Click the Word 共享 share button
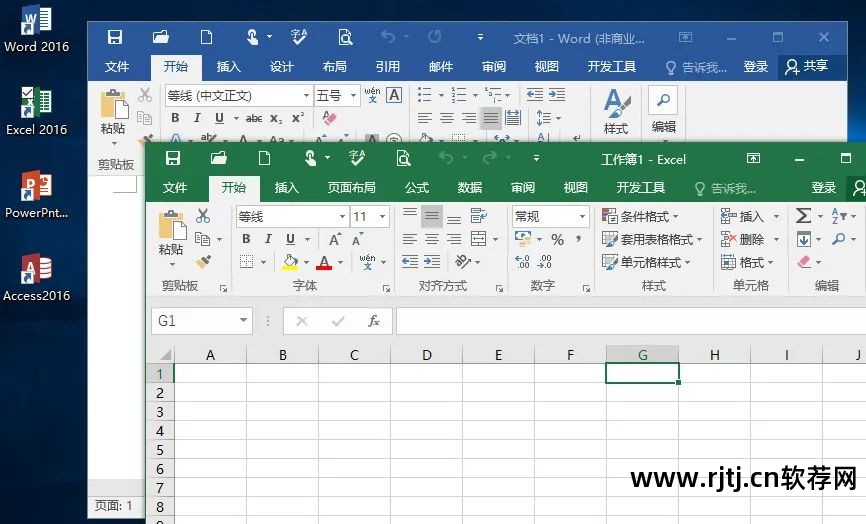The image size is (866, 524). point(806,67)
